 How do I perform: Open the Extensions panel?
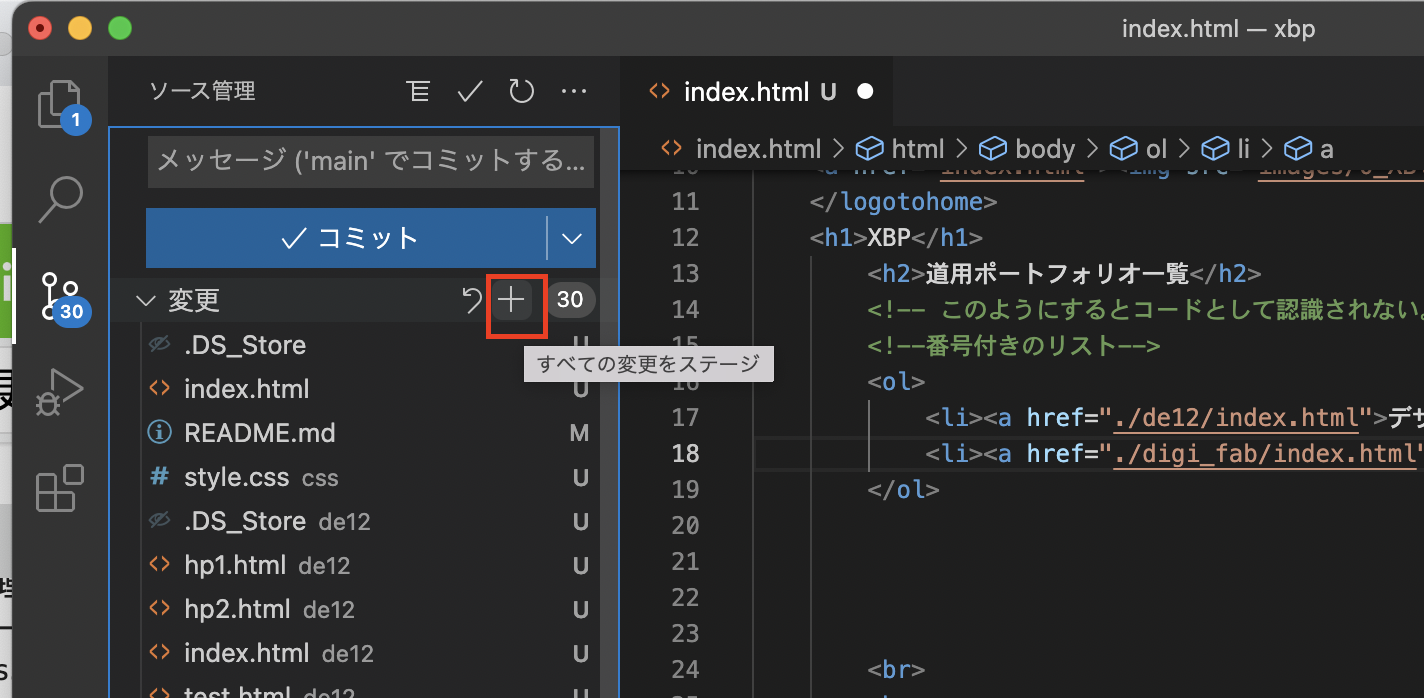click(60, 487)
